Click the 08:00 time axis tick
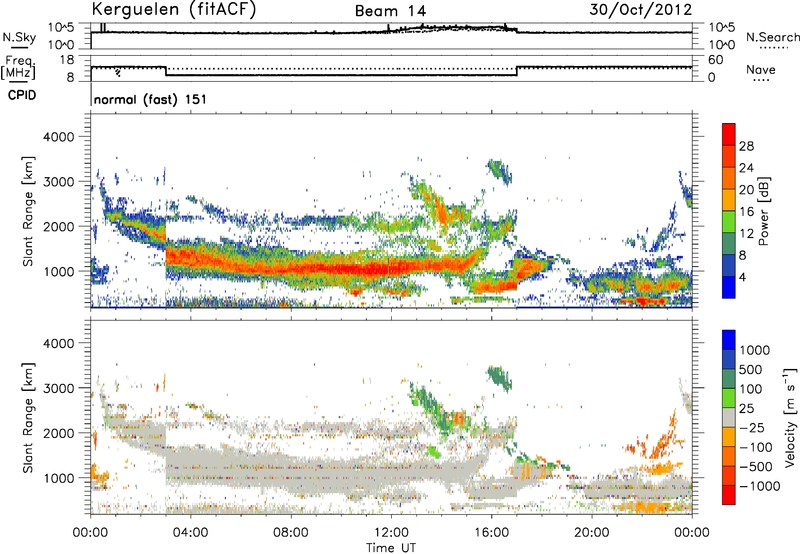The image size is (800, 554). point(291,533)
